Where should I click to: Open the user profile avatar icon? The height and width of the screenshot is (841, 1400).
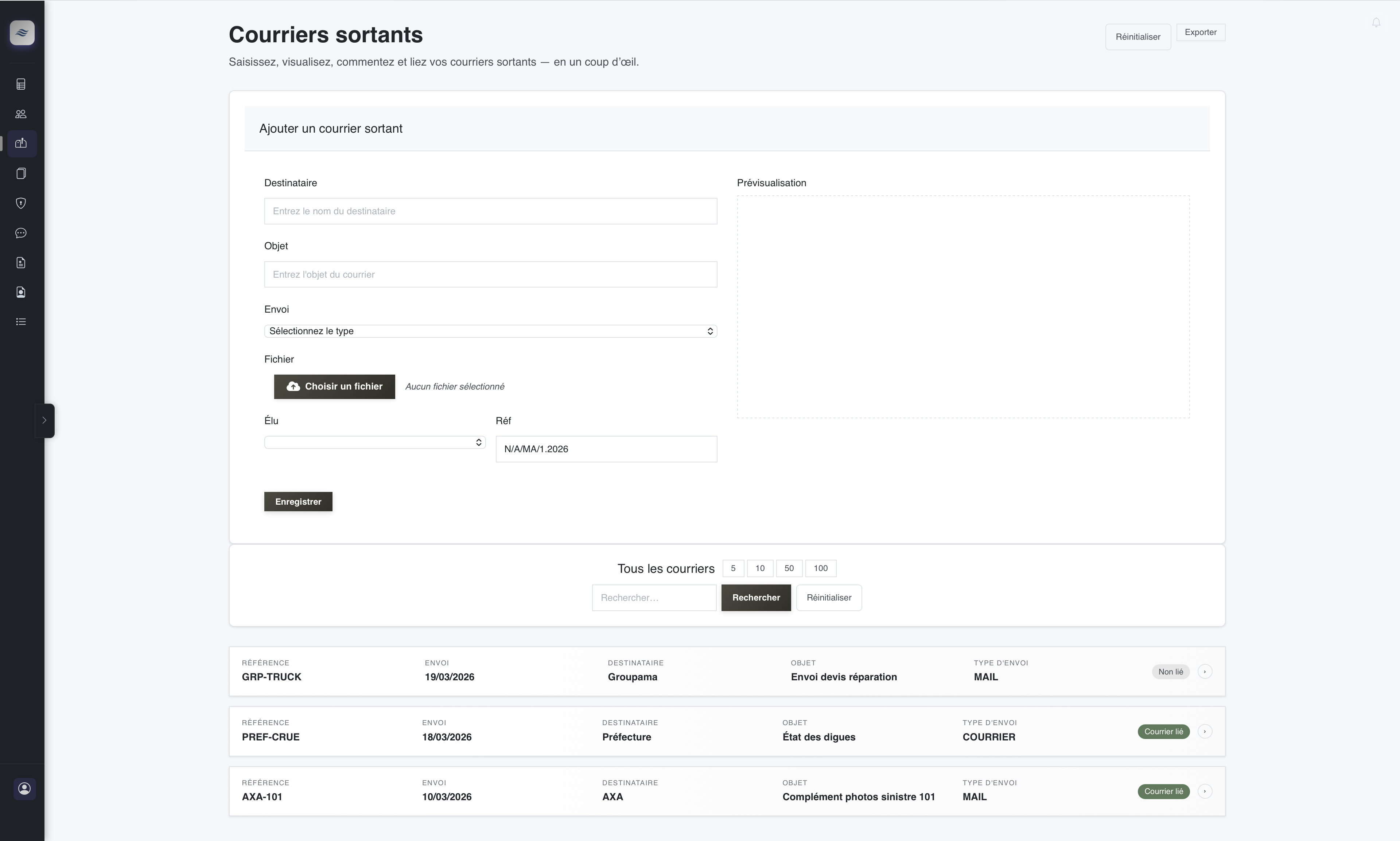point(24,788)
